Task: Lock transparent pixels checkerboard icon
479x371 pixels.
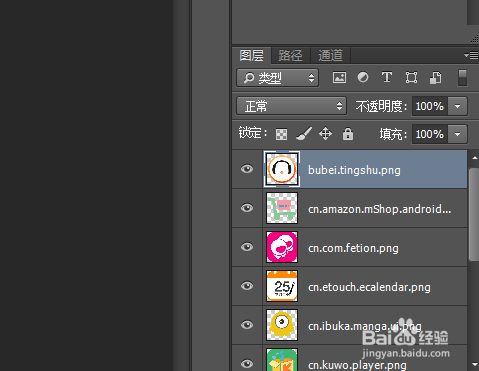Action: click(281, 134)
